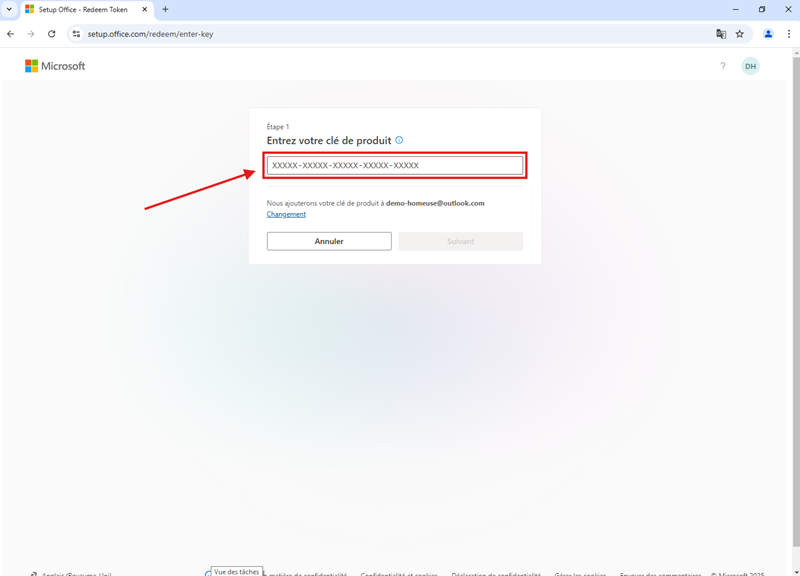Open the help question mark icon

click(x=723, y=66)
